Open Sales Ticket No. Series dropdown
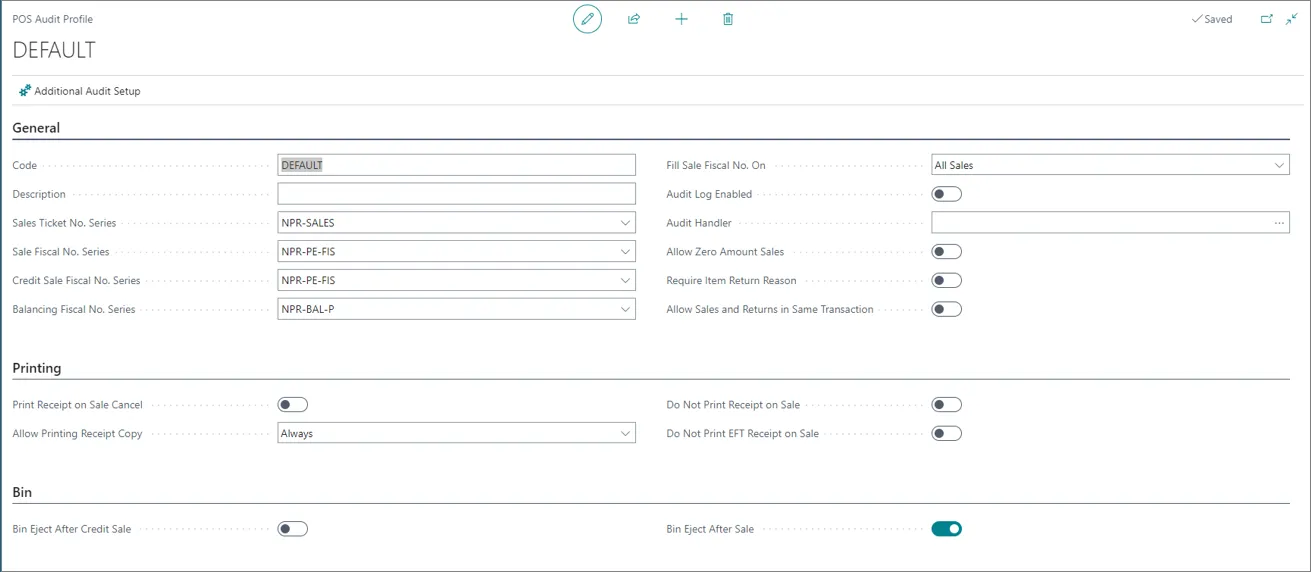The width and height of the screenshot is (1311, 572). click(x=625, y=223)
